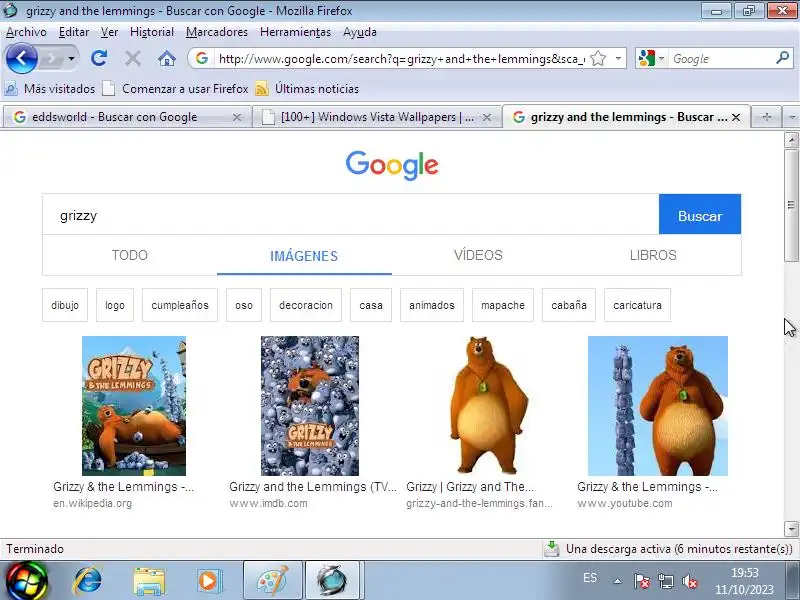Filter images by mapache chip
This screenshot has height=600, width=800.
tap(503, 305)
